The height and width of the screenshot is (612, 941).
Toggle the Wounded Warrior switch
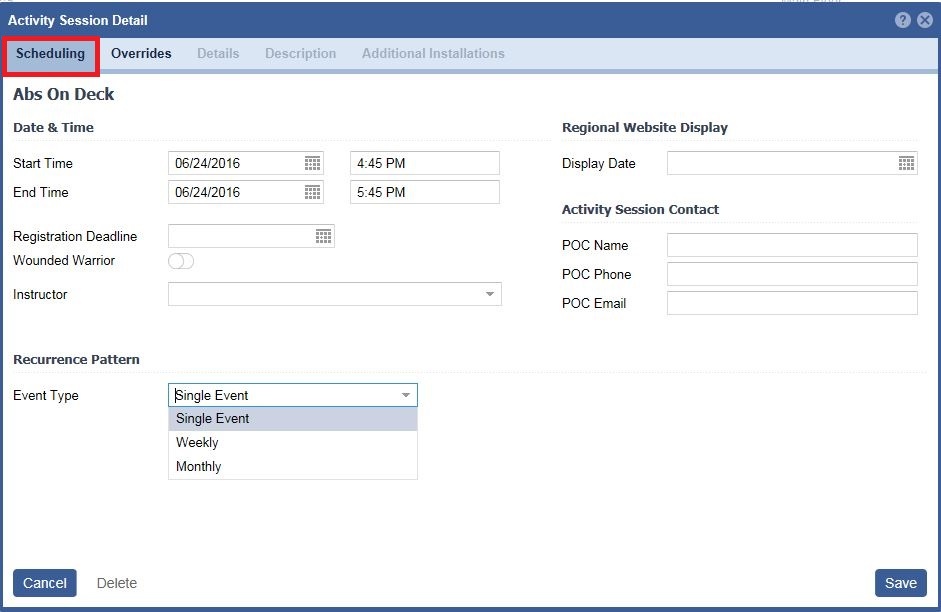[181, 261]
